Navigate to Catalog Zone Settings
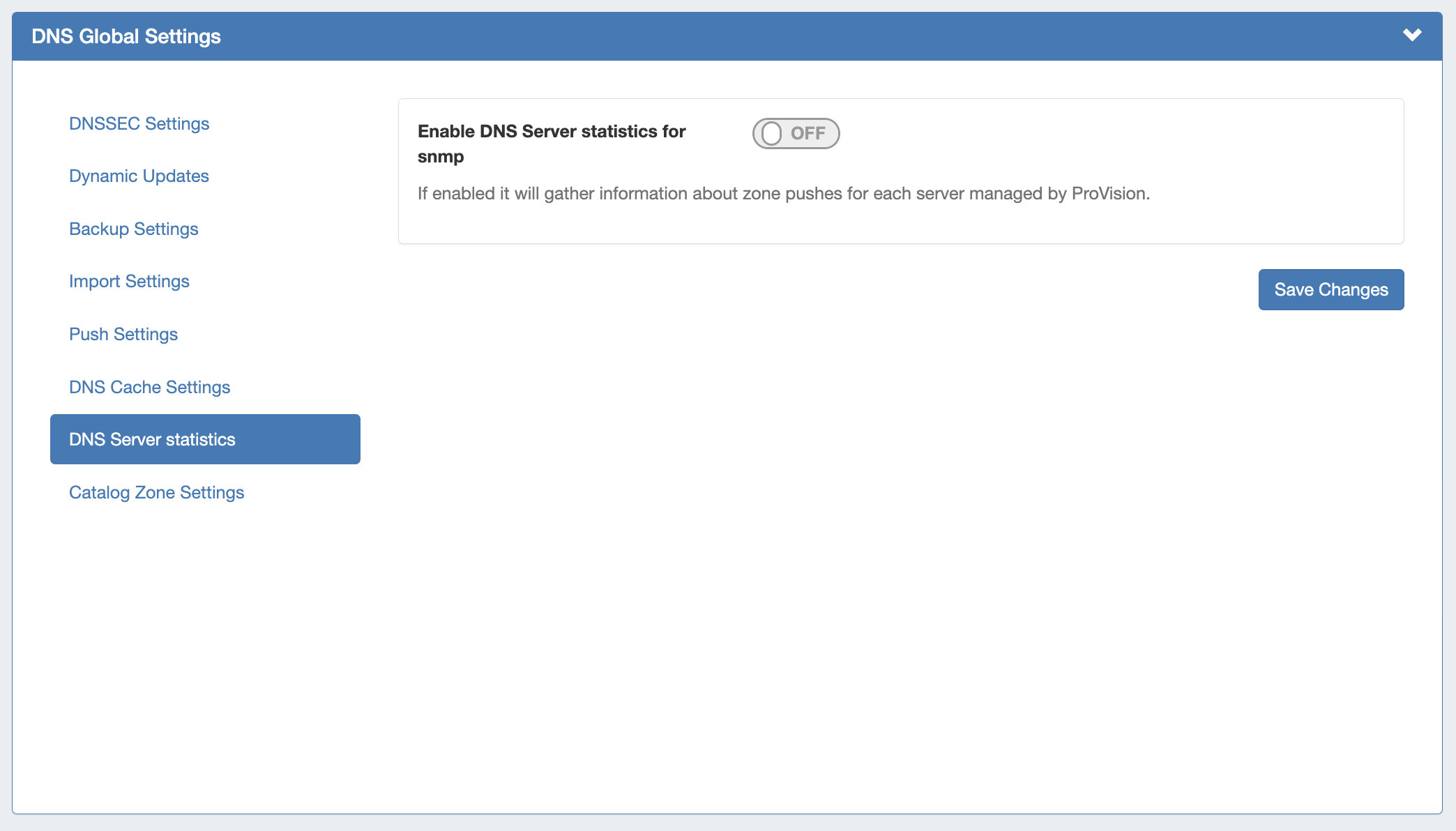 pyautogui.click(x=156, y=492)
